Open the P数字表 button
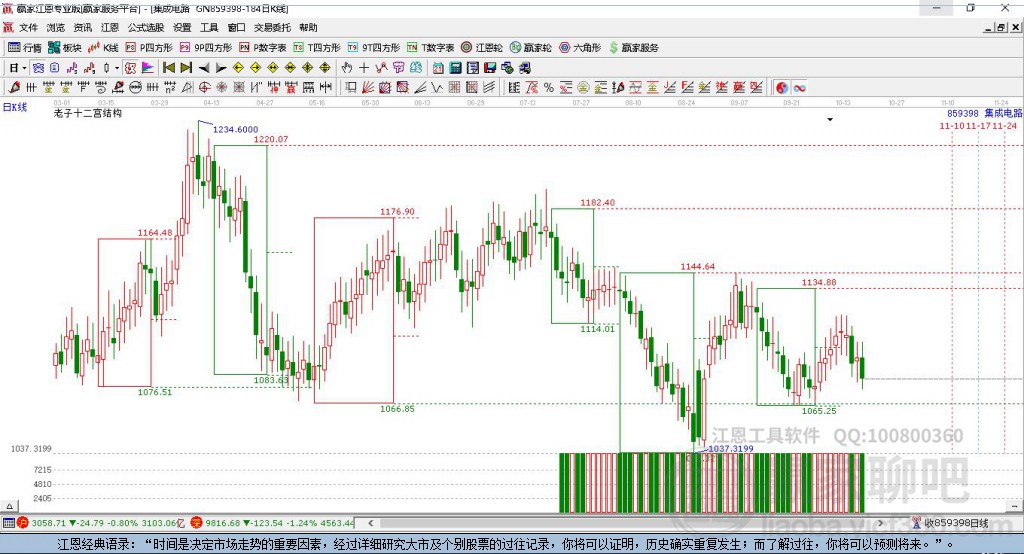 263,48
